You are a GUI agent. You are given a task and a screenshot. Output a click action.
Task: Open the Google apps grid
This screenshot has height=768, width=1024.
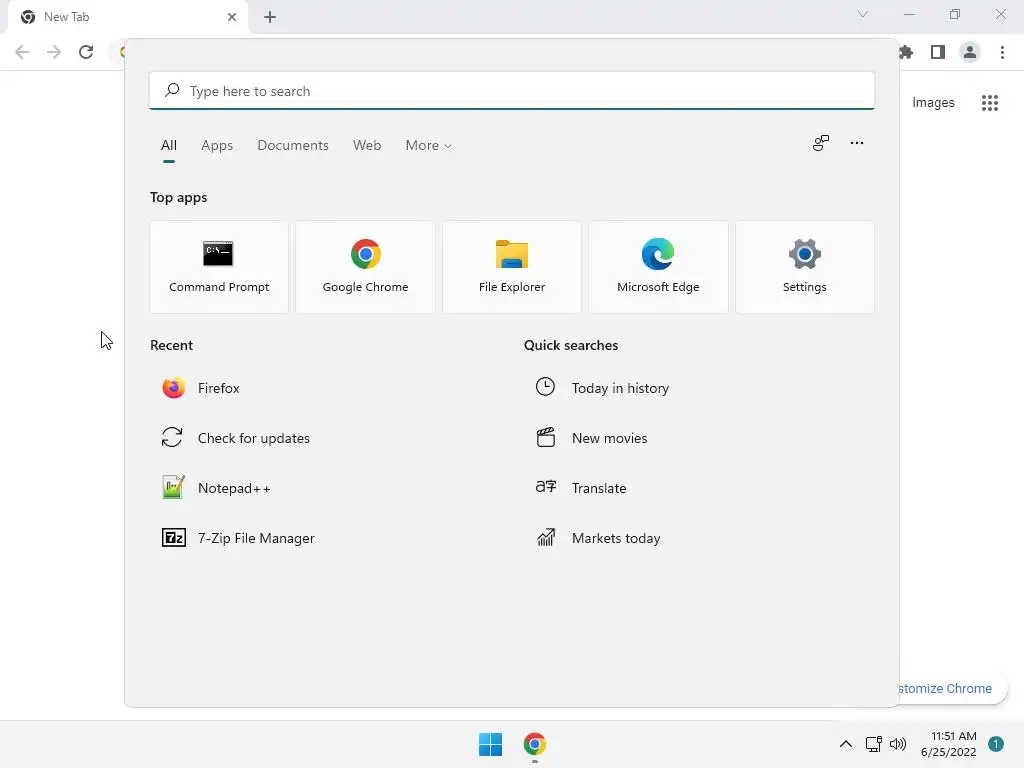[x=990, y=103]
